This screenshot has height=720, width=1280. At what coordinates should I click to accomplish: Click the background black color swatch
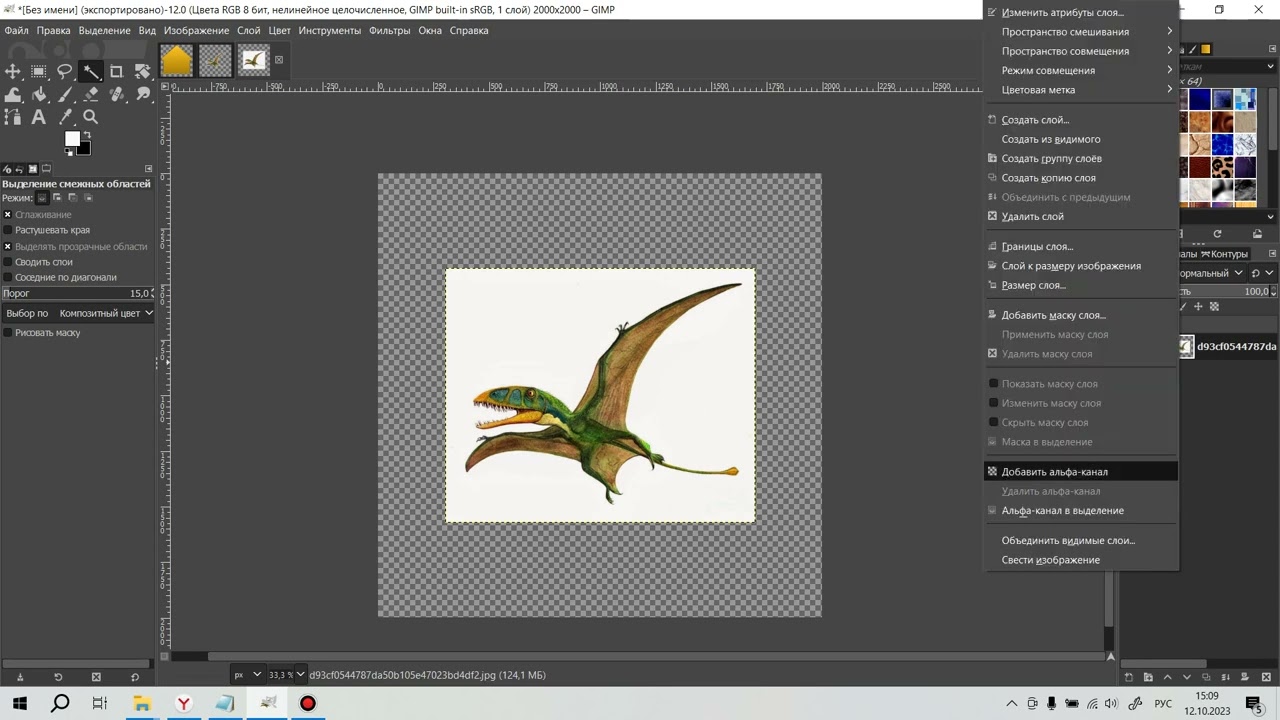(84, 150)
